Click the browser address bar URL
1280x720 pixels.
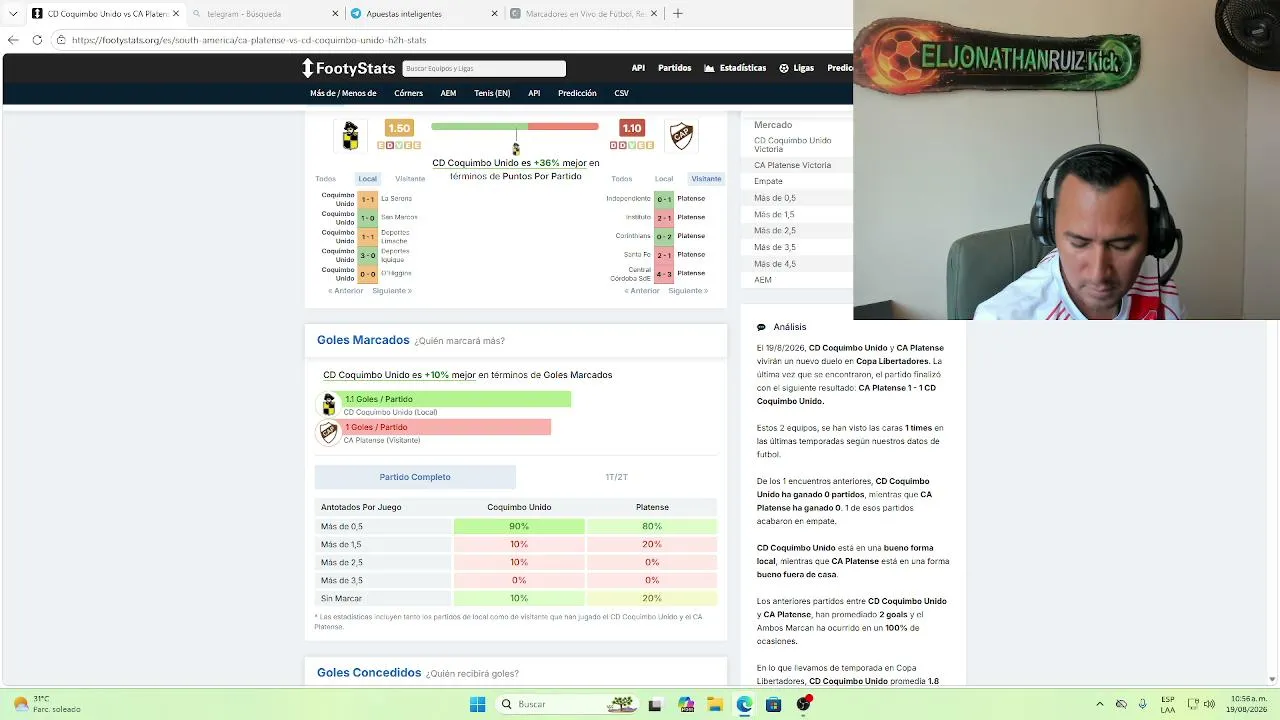click(x=249, y=40)
